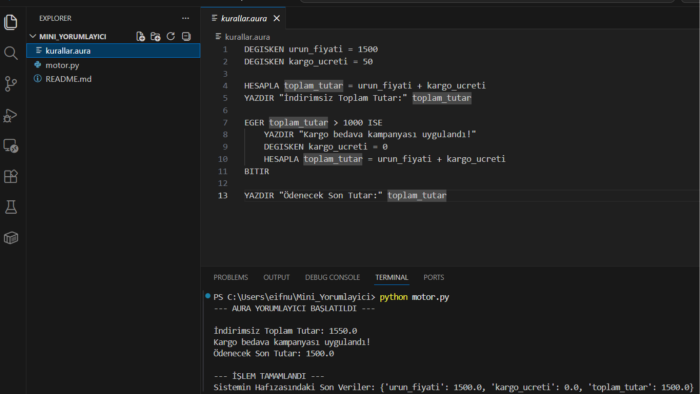Switch to the TERMINAL panel tab
Viewport: 700px width, 394px height.
pos(392,278)
